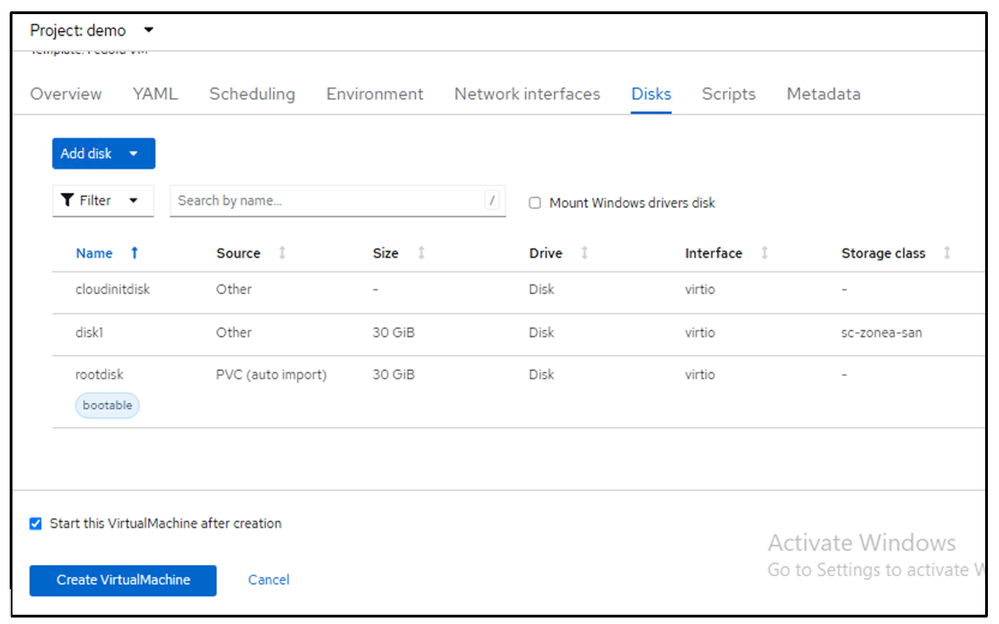Expand the Add disk dropdown arrow
The height and width of the screenshot is (624, 999).
[134, 154]
